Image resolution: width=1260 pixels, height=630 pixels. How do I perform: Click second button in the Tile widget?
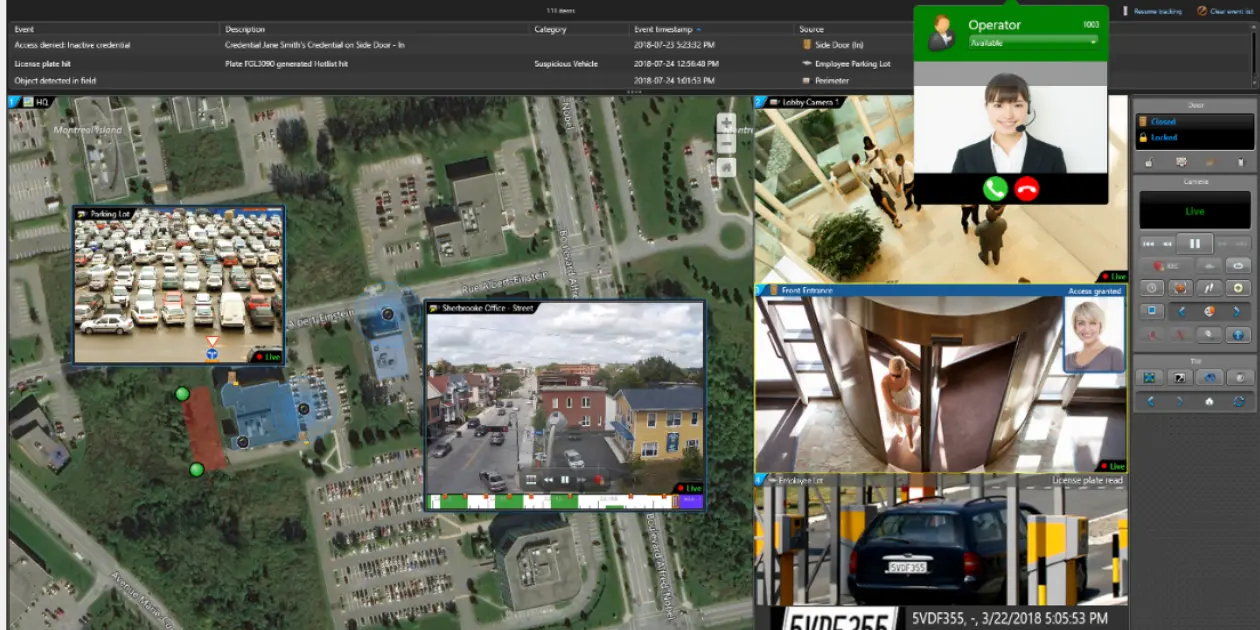[1180, 377]
